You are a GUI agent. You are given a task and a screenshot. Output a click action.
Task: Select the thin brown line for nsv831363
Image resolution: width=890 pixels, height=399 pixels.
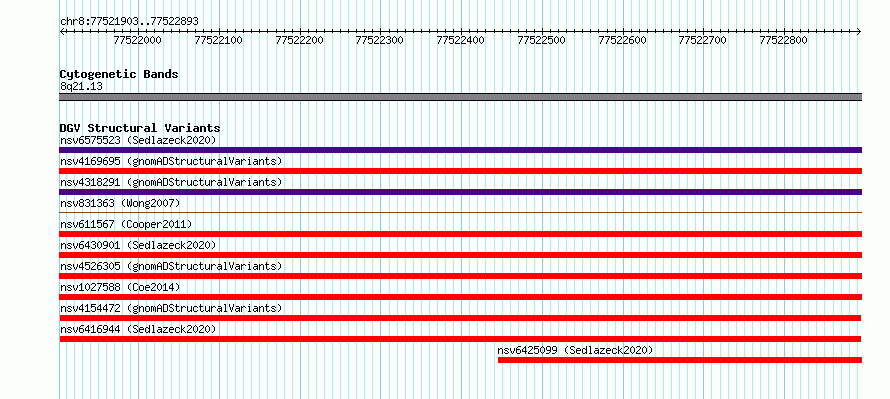pyautogui.click(x=460, y=213)
